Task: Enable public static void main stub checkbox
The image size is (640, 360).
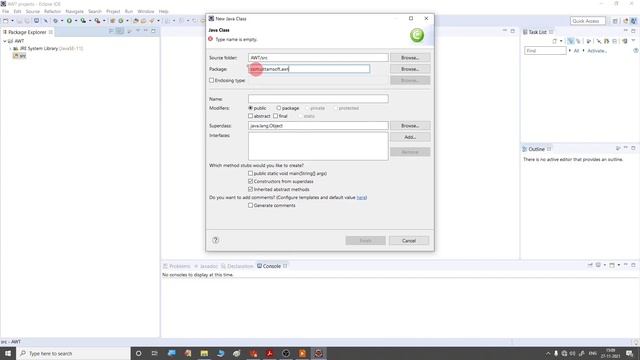Action: [251, 173]
